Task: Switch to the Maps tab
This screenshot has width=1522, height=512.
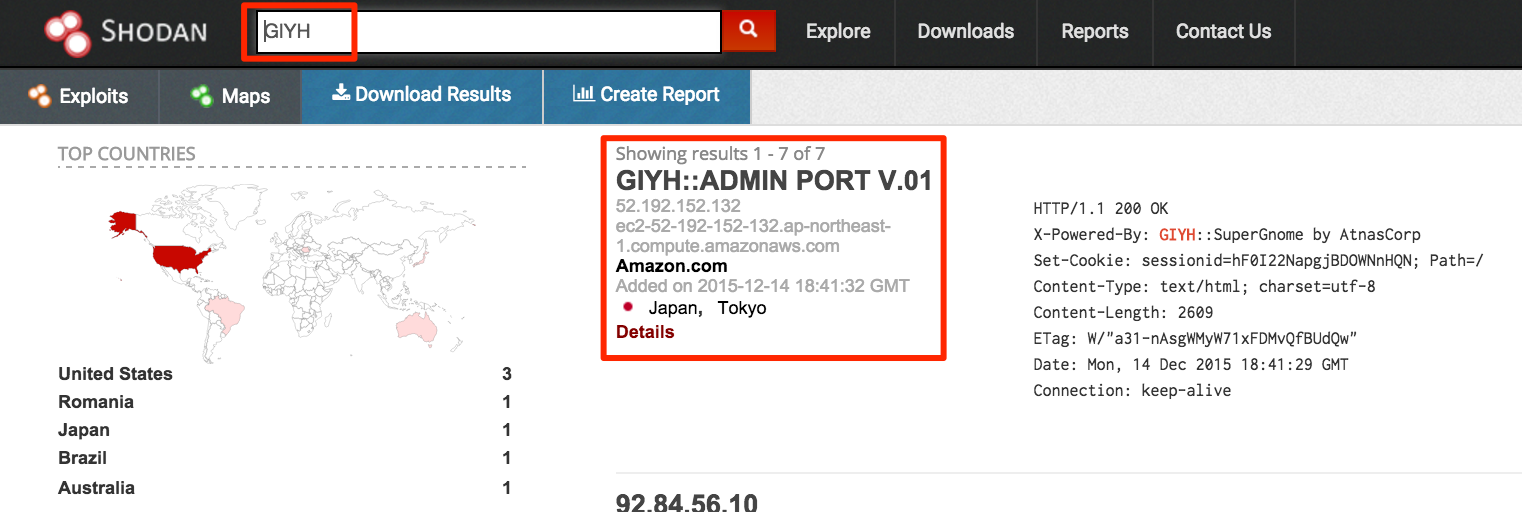Action: pyautogui.click(x=230, y=97)
